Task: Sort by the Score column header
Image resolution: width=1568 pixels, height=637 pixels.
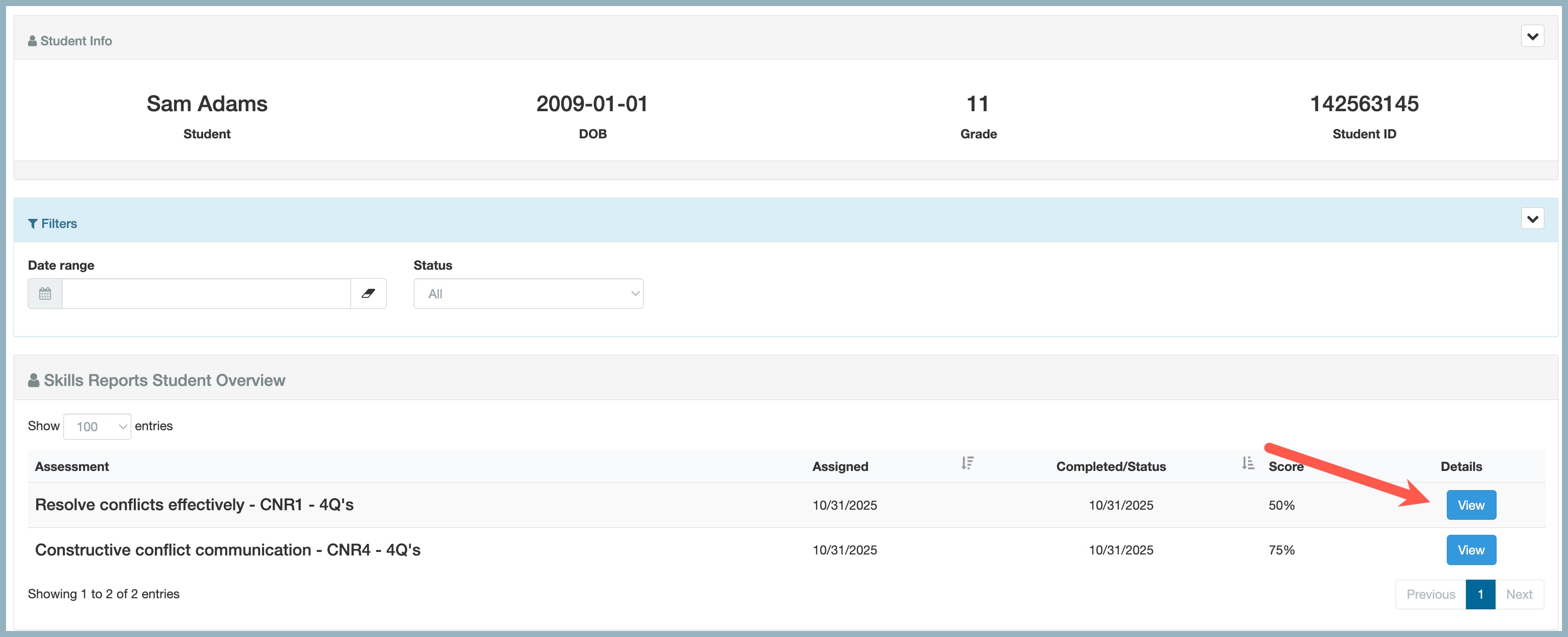Action: [1285, 466]
